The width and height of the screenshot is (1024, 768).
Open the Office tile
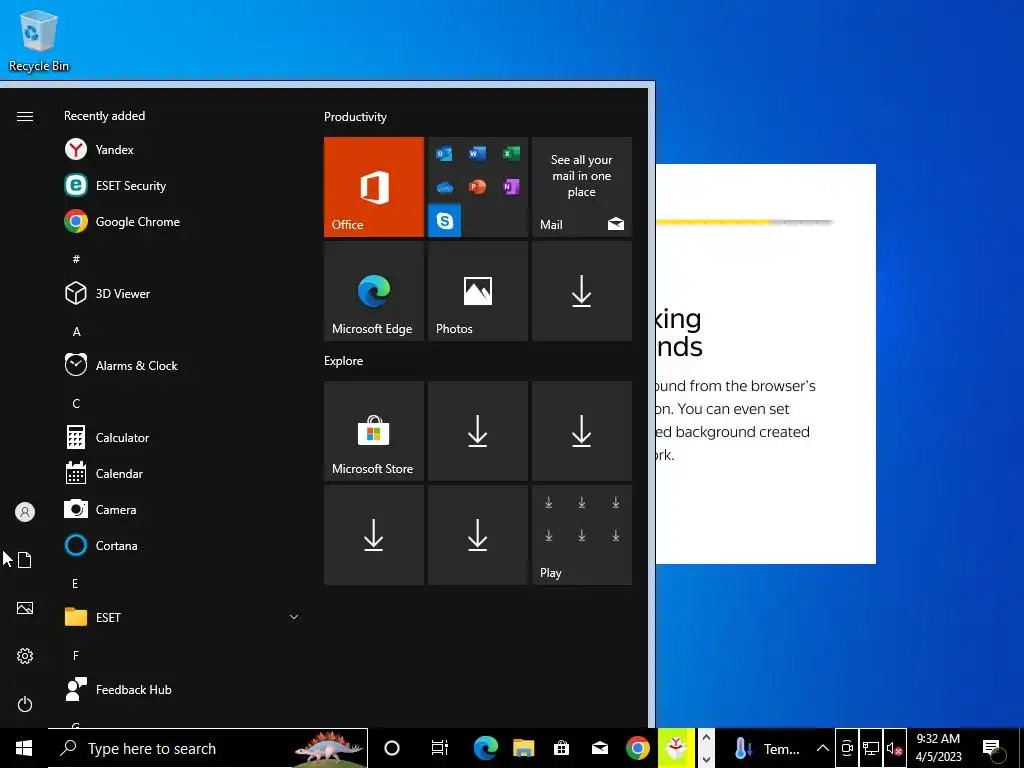coord(374,187)
